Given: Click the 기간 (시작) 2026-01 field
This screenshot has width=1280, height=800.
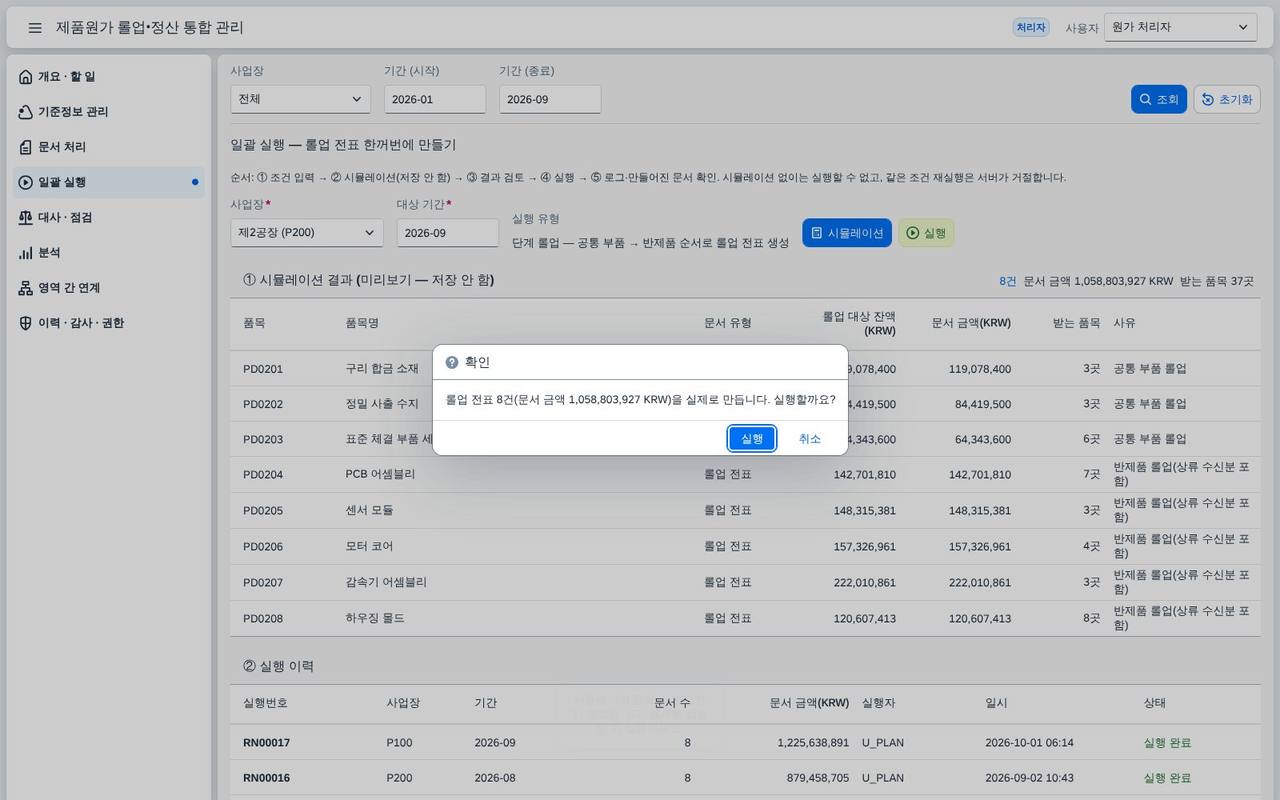Looking at the screenshot, I should [435, 99].
